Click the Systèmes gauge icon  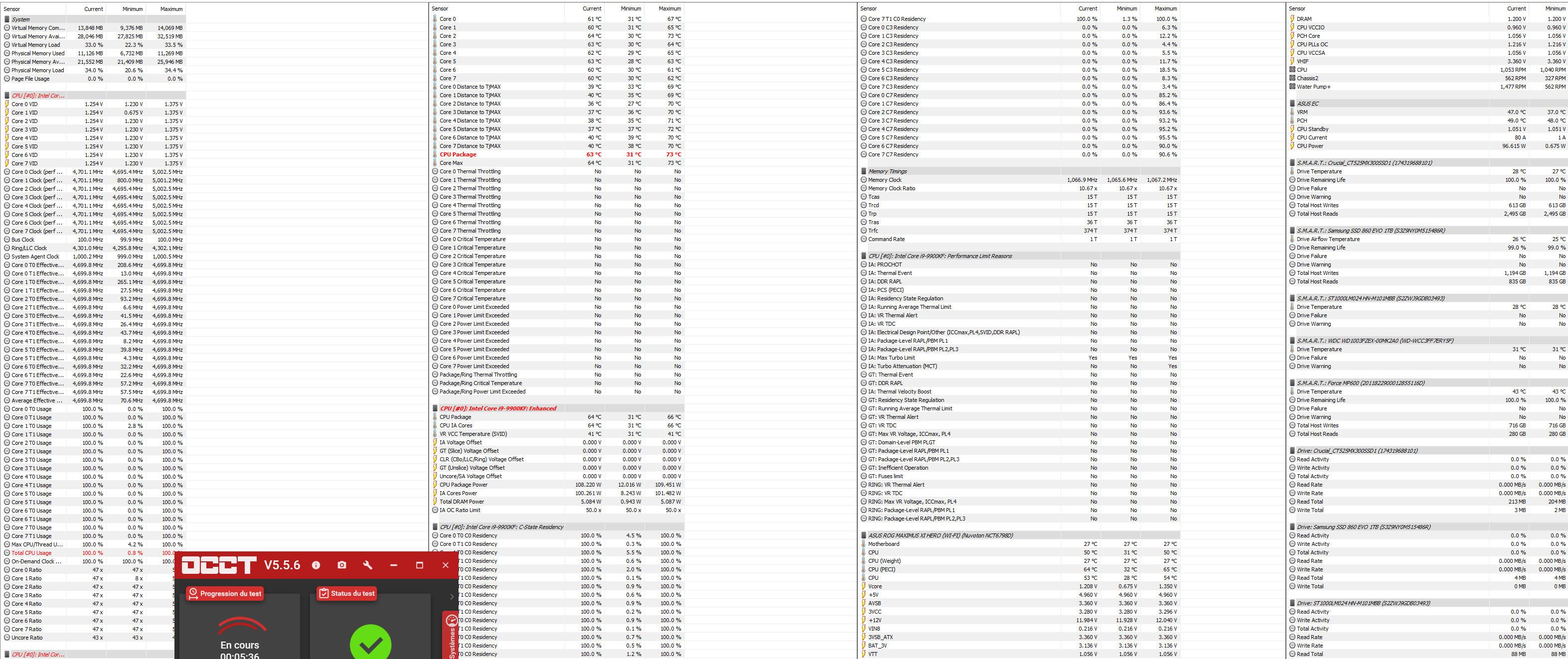click(452, 621)
